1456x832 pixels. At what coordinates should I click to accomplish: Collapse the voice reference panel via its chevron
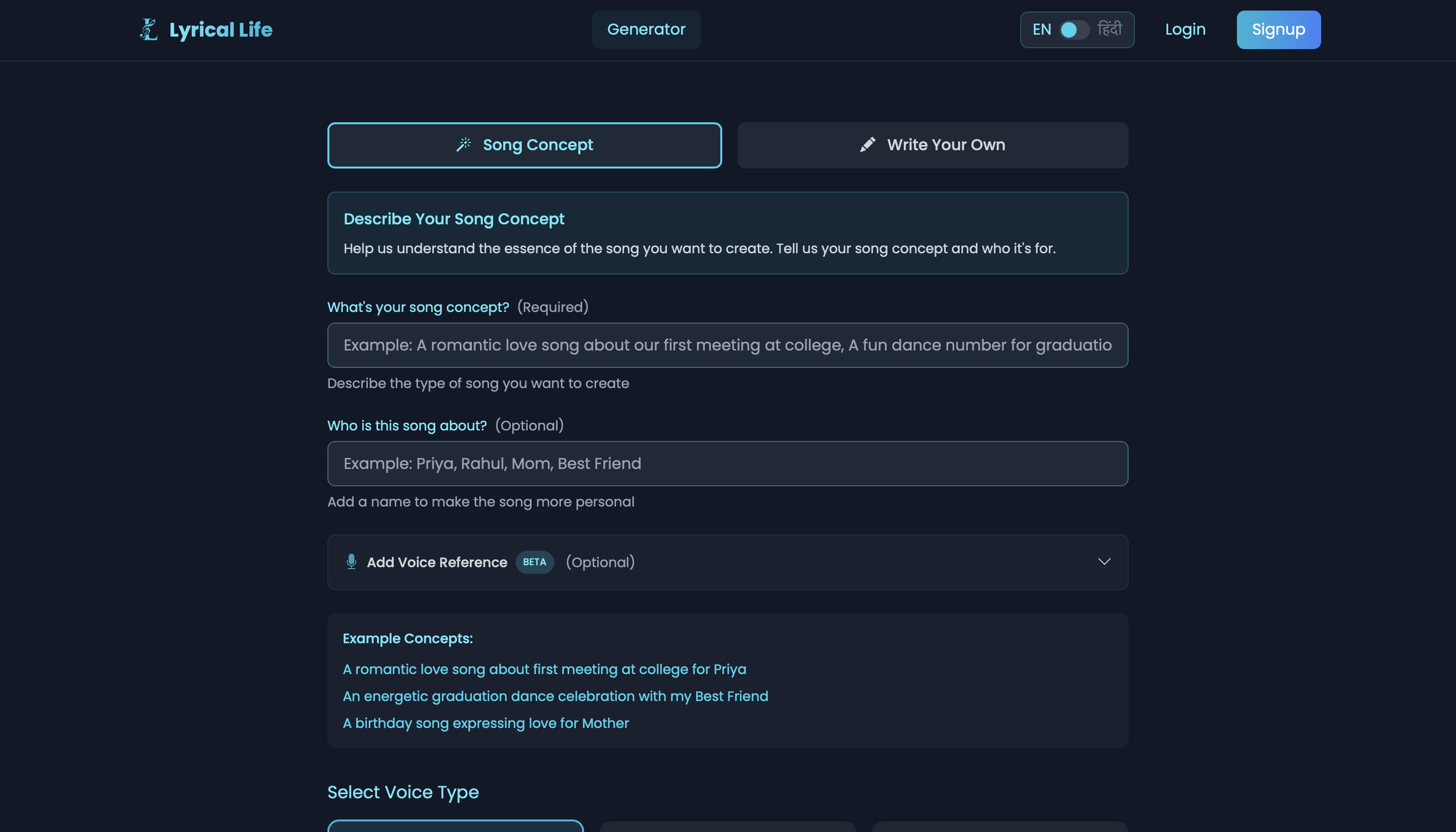(1105, 562)
